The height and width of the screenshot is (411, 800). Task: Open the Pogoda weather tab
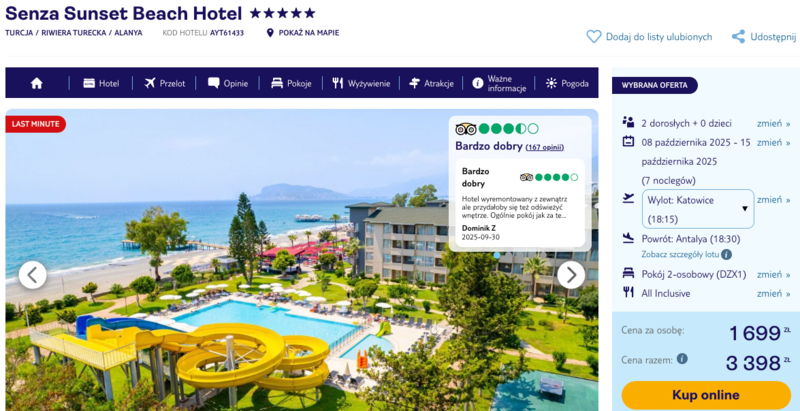(x=567, y=83)
